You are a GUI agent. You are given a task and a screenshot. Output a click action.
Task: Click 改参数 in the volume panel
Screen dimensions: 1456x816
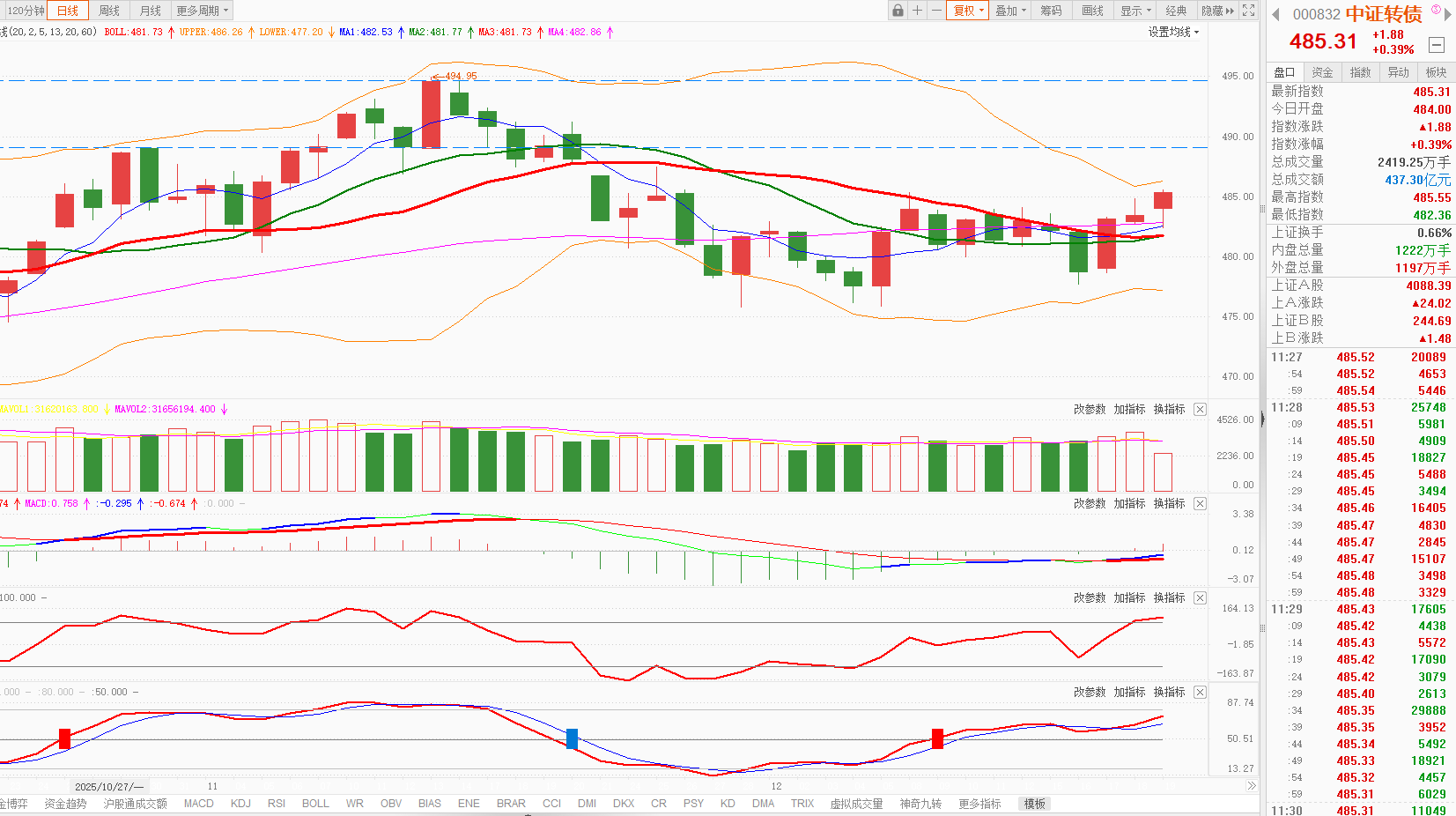pyautogui.click(x=1090, y=410)
